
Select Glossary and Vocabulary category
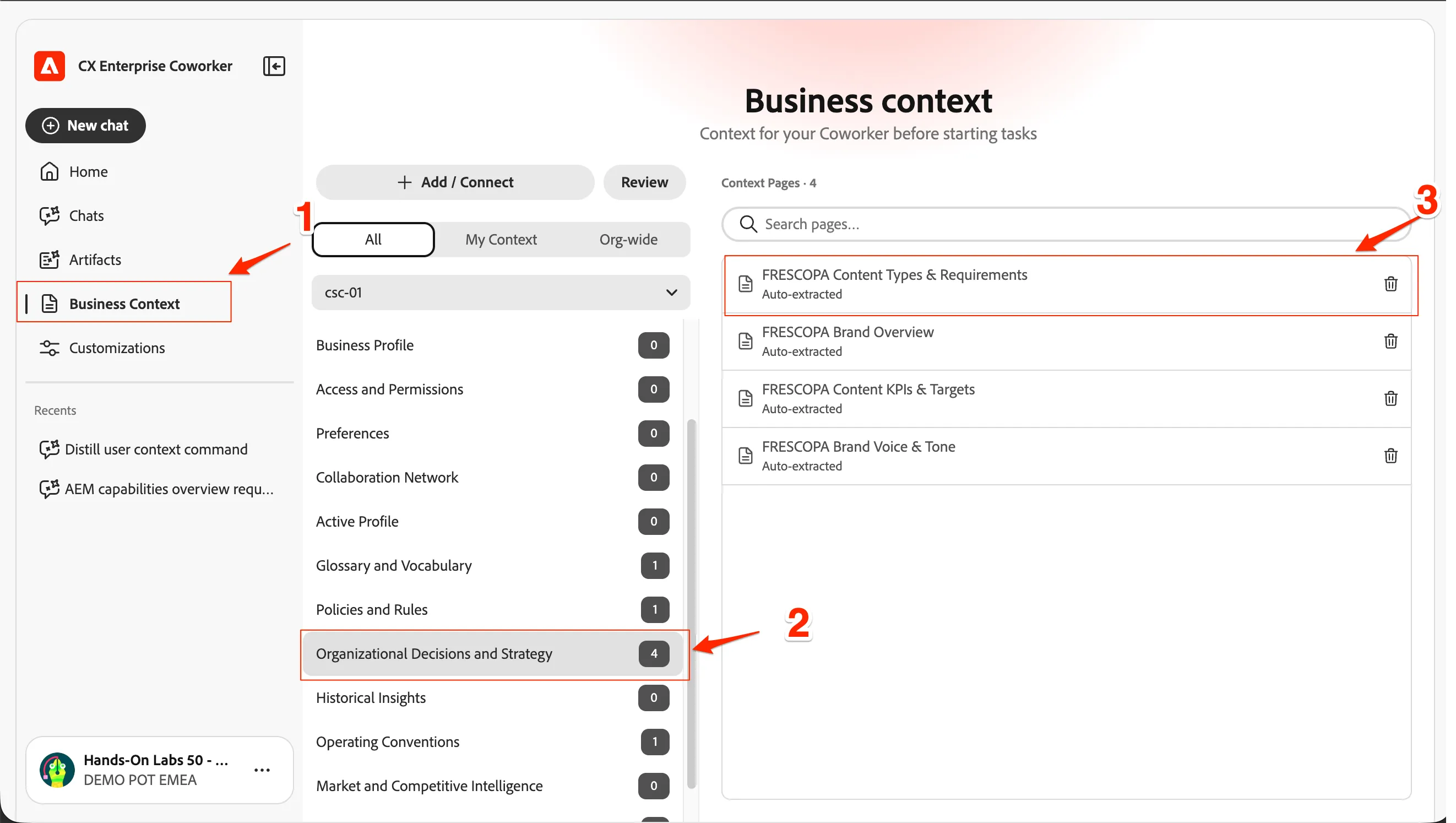[x=492, y=565]
